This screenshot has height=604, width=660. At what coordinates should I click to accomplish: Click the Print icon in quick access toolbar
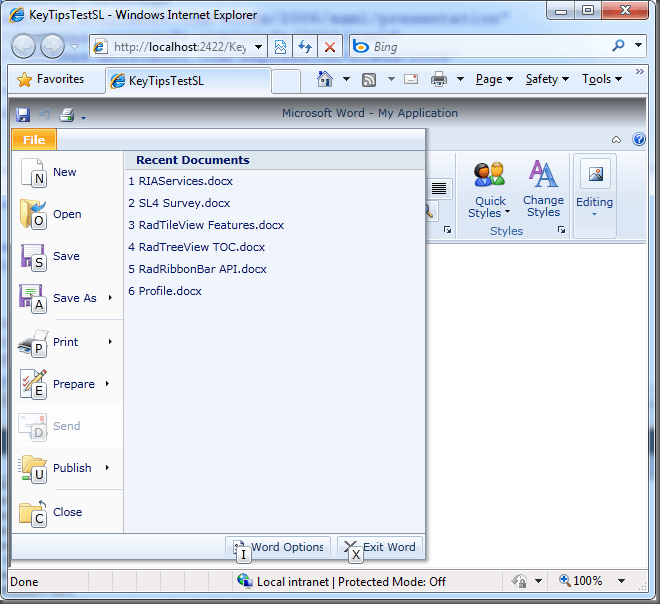click(67, 114)
